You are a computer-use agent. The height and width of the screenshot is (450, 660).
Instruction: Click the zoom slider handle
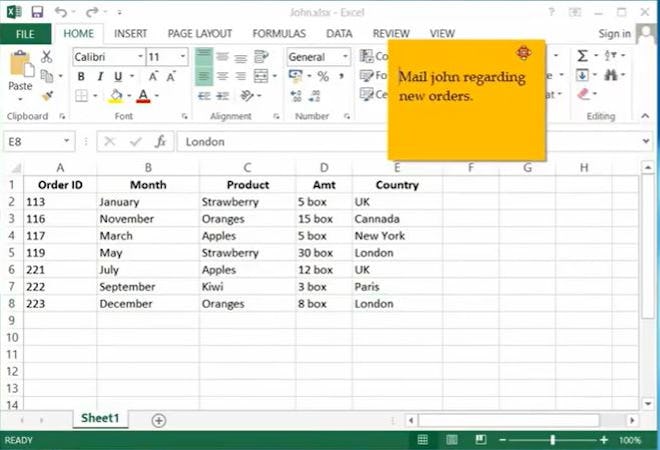(553, 440)
